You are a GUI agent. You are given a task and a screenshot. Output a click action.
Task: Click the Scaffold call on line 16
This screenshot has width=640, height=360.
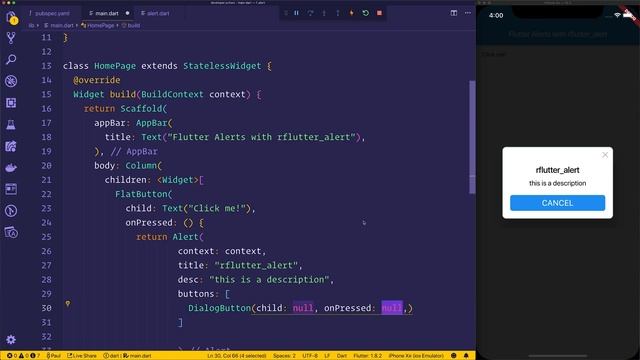(141, 109)
